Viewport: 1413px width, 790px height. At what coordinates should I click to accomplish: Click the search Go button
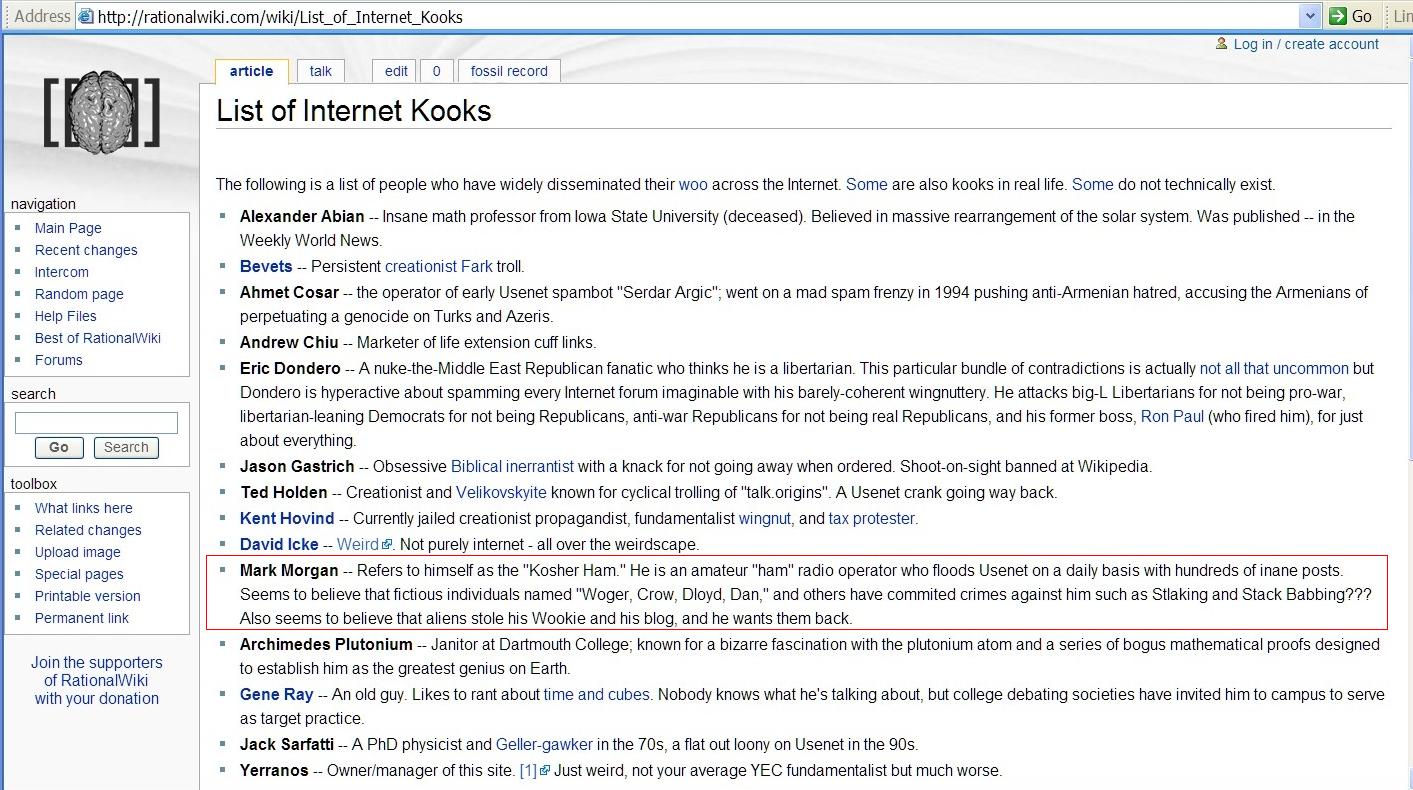pyautogui.click(x=59, y=448)
